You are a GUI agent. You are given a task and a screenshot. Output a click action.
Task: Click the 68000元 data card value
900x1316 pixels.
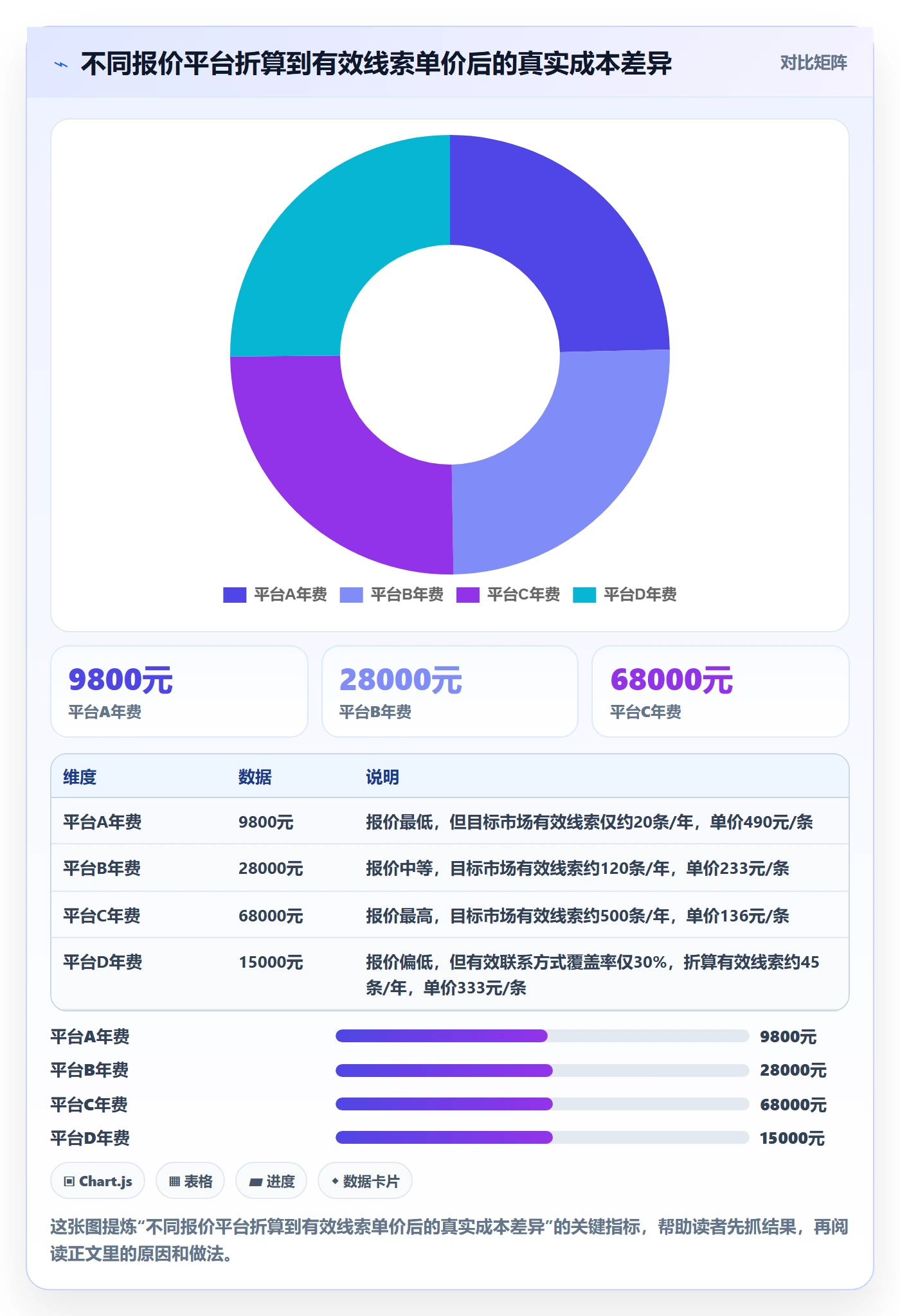(671, 680)
